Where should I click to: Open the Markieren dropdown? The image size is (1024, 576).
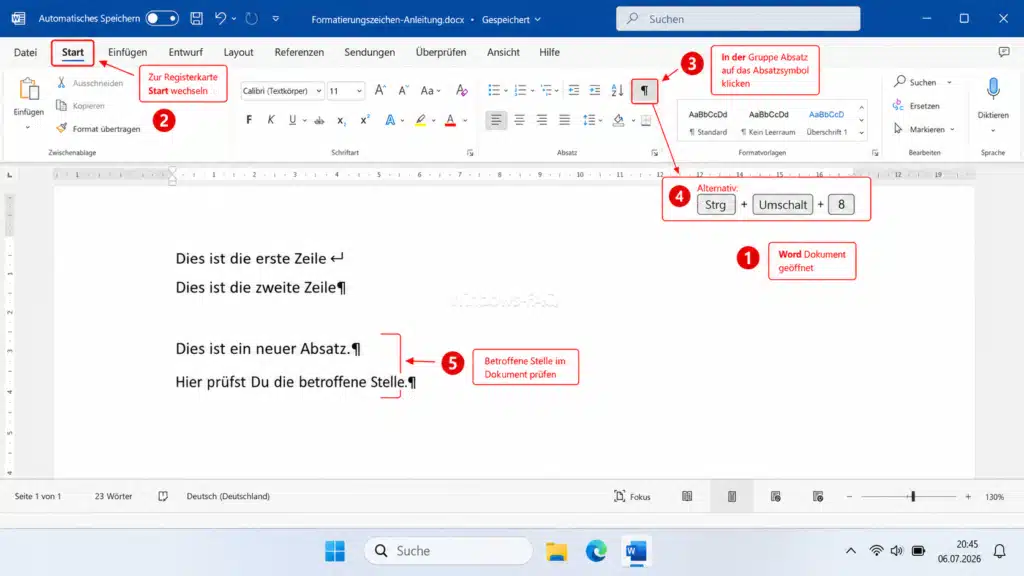pos(925,129)
